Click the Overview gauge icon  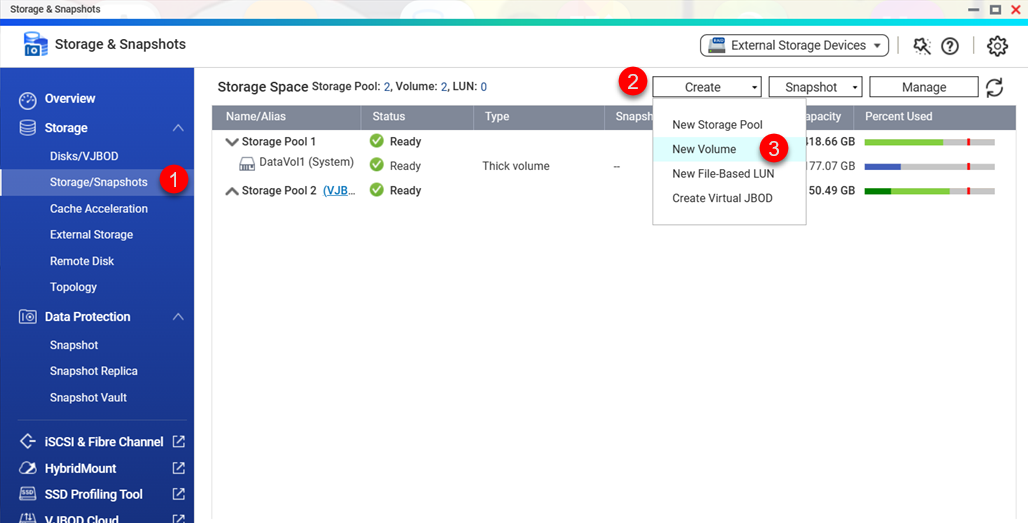tap(28, 100)
